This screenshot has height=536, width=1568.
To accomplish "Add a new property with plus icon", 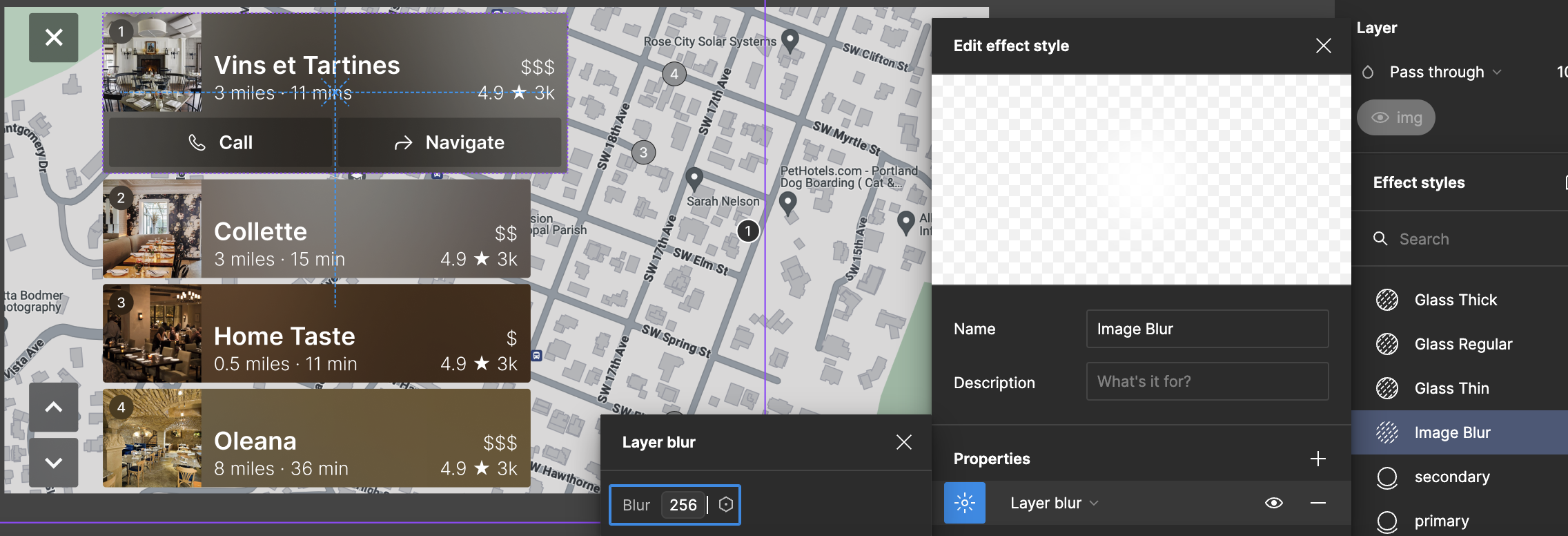I will pyautogui.click(x=1317, y=459).
